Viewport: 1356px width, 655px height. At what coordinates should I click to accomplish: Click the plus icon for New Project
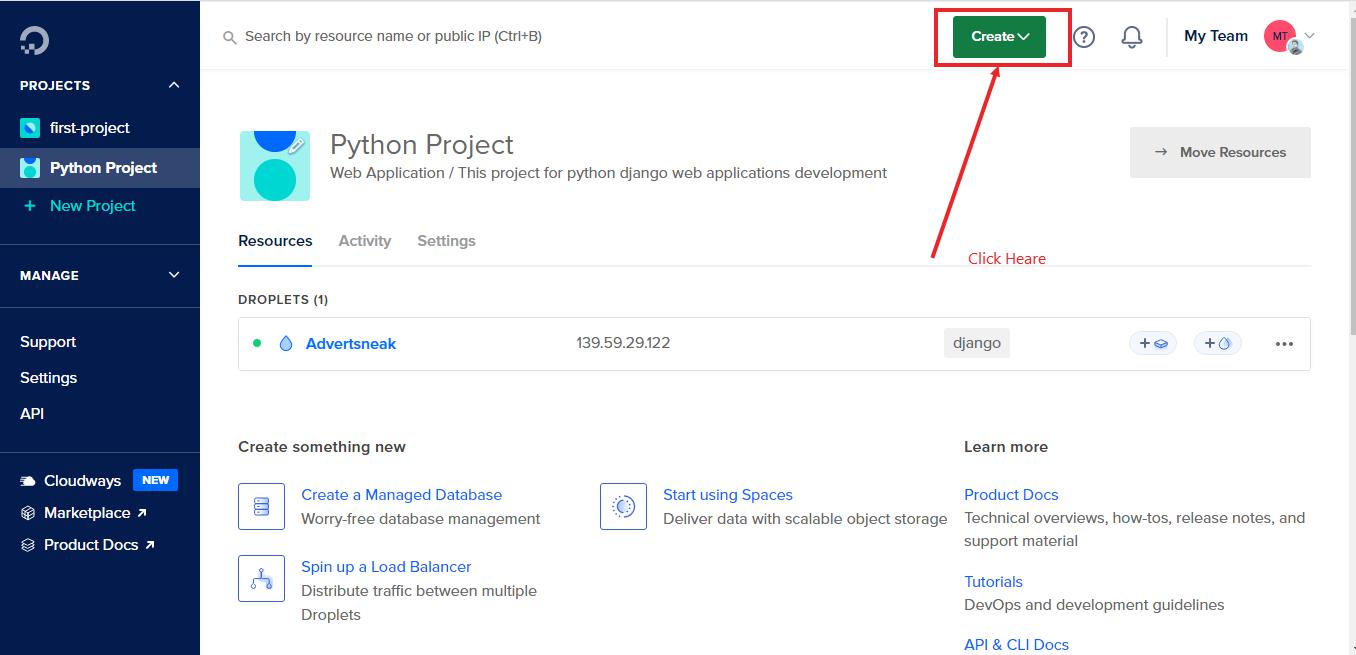click(x=30, y=206)
